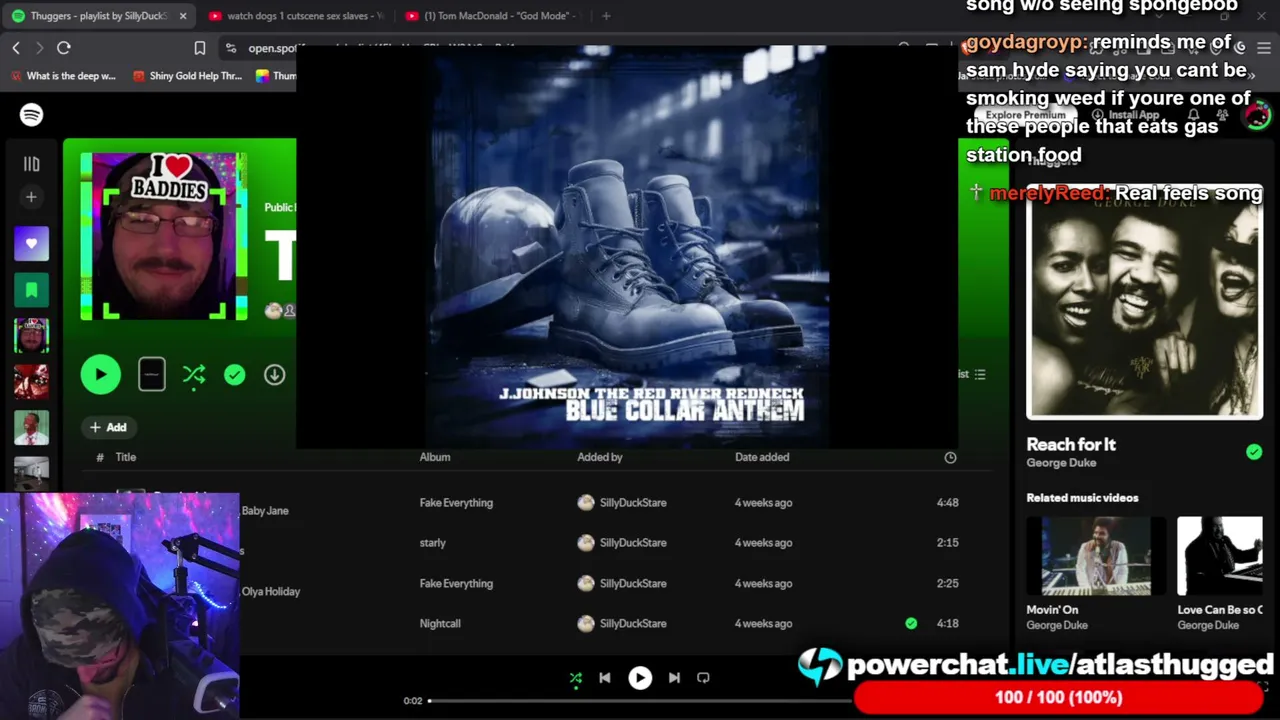This screenshot has width=1280, height=720.
Task: Open site settings icon in the address bar
Action: [232, 48]
